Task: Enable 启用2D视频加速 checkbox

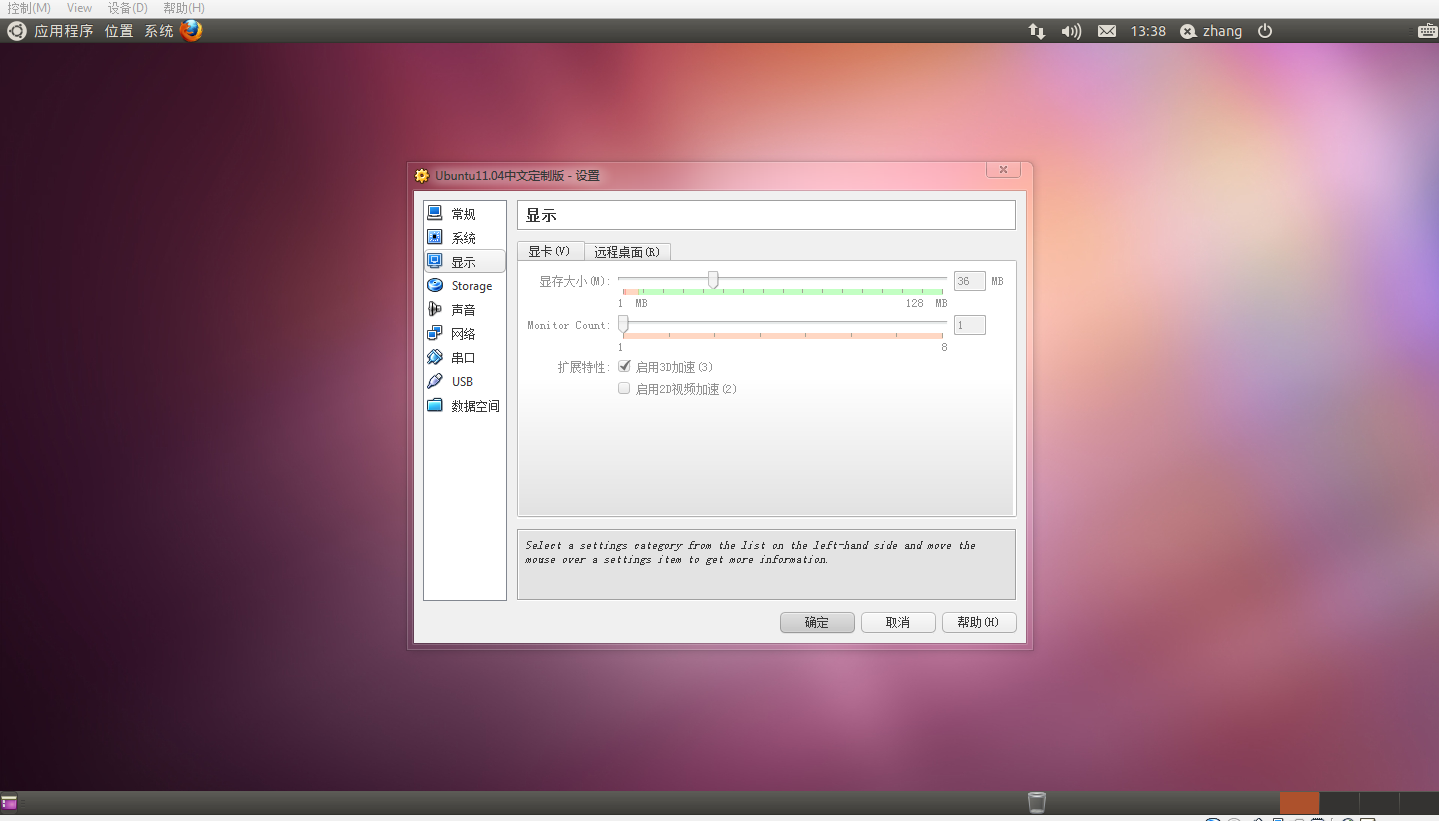Action: pyautogui.click(x=624, y=389)
